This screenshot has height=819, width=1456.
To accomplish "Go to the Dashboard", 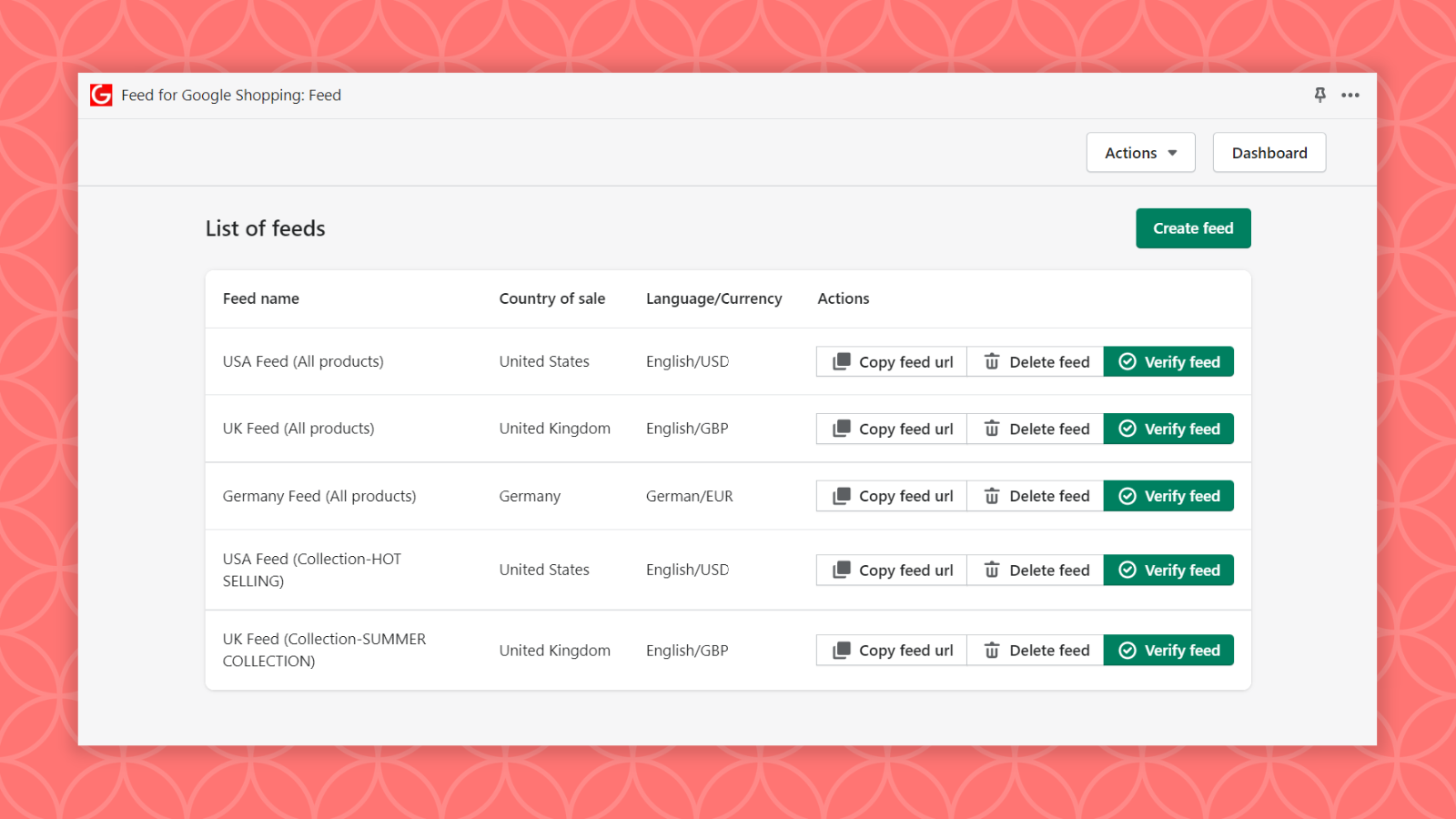I will pos(1269,152).
